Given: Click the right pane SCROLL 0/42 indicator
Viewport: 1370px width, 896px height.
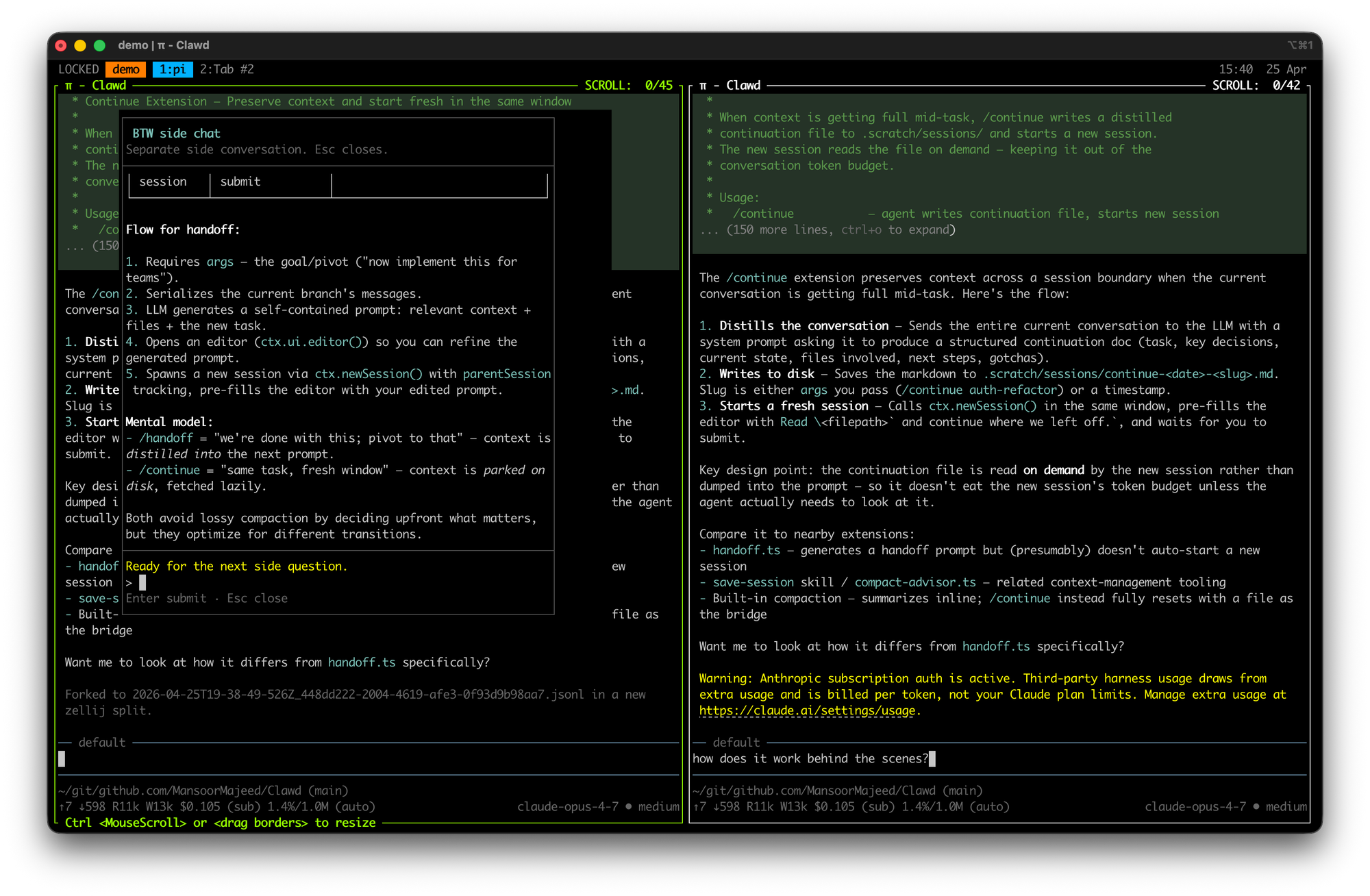Looking at the screenshot, I should [1256, 86].
